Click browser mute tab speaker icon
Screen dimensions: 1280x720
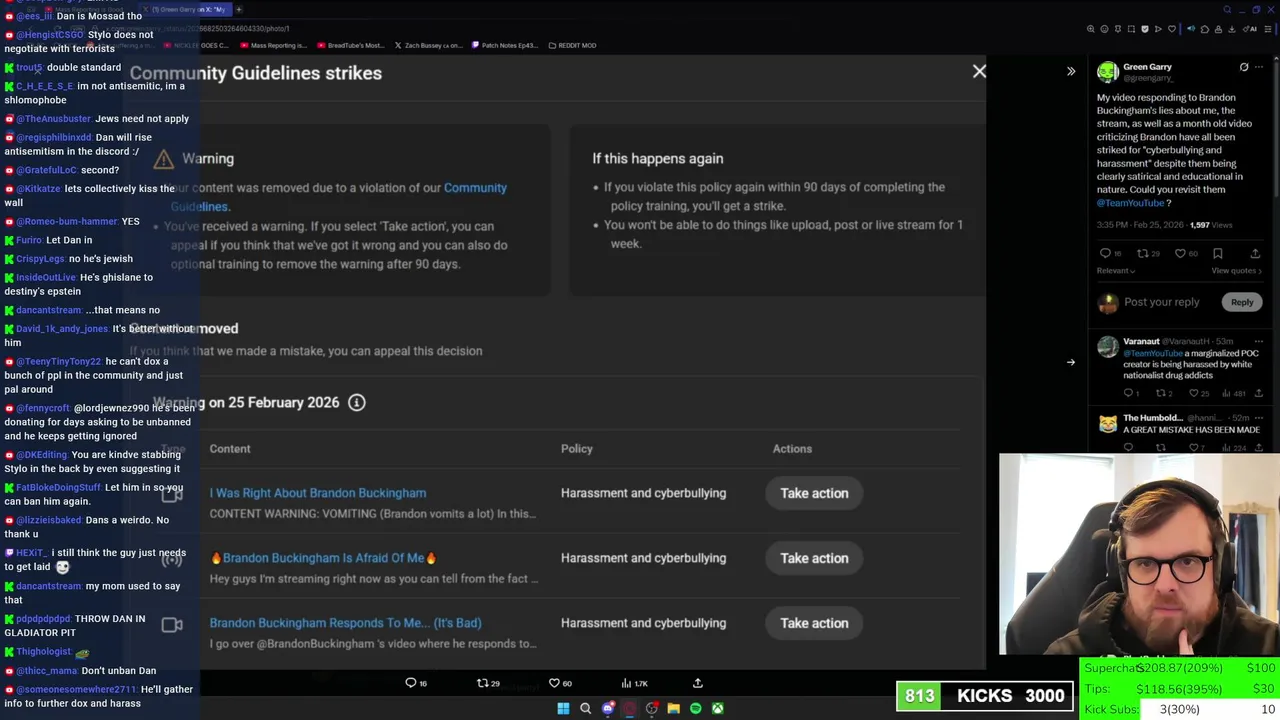pos(1191,29)
